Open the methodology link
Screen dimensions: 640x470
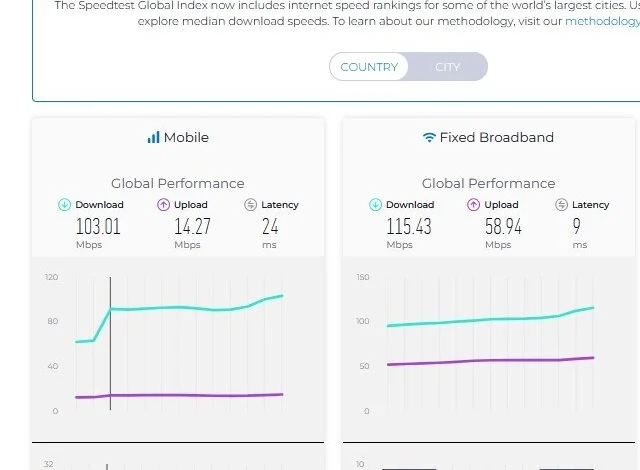coord(601,20)
